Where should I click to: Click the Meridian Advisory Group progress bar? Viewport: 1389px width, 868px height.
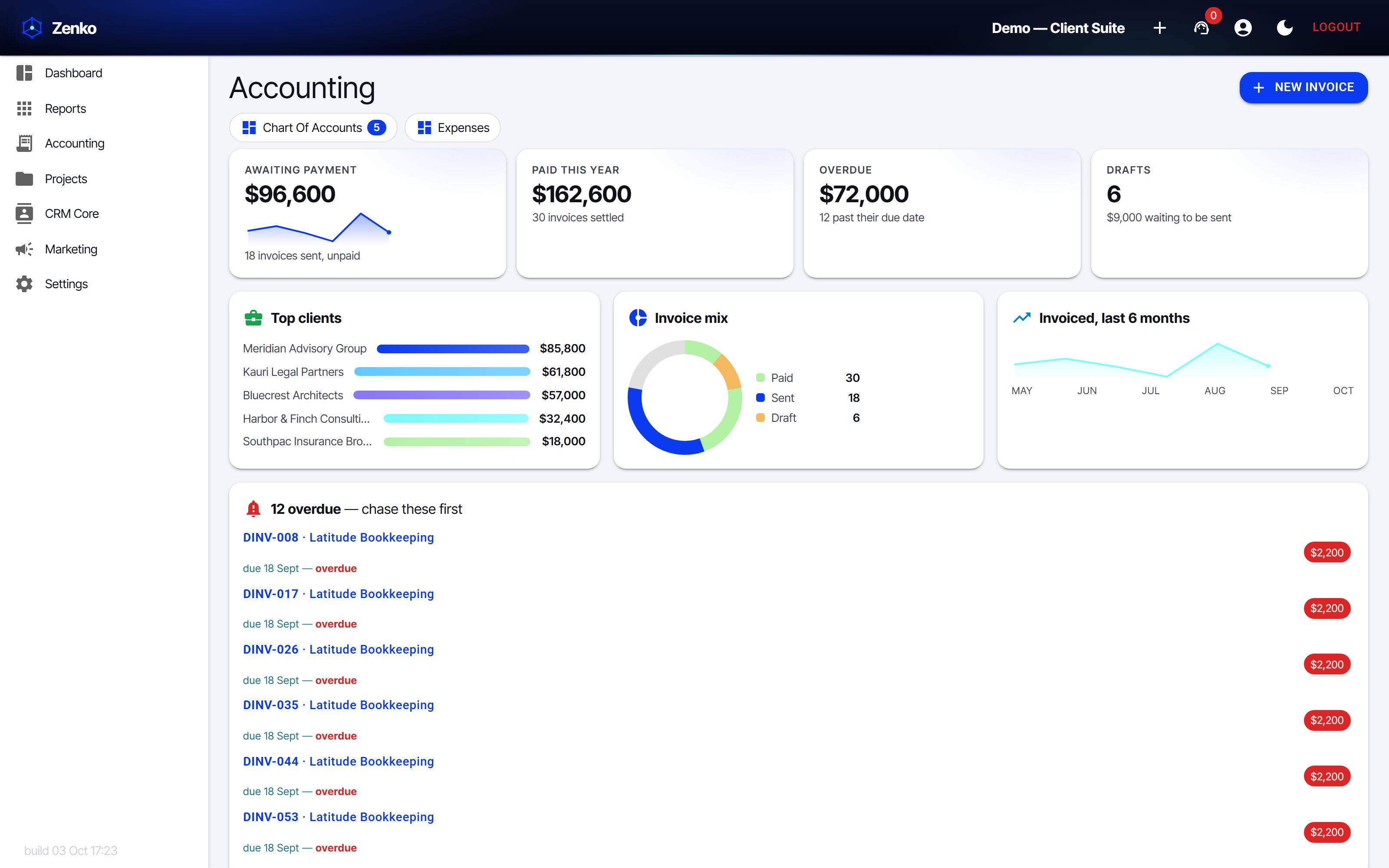tap(453, 349)
